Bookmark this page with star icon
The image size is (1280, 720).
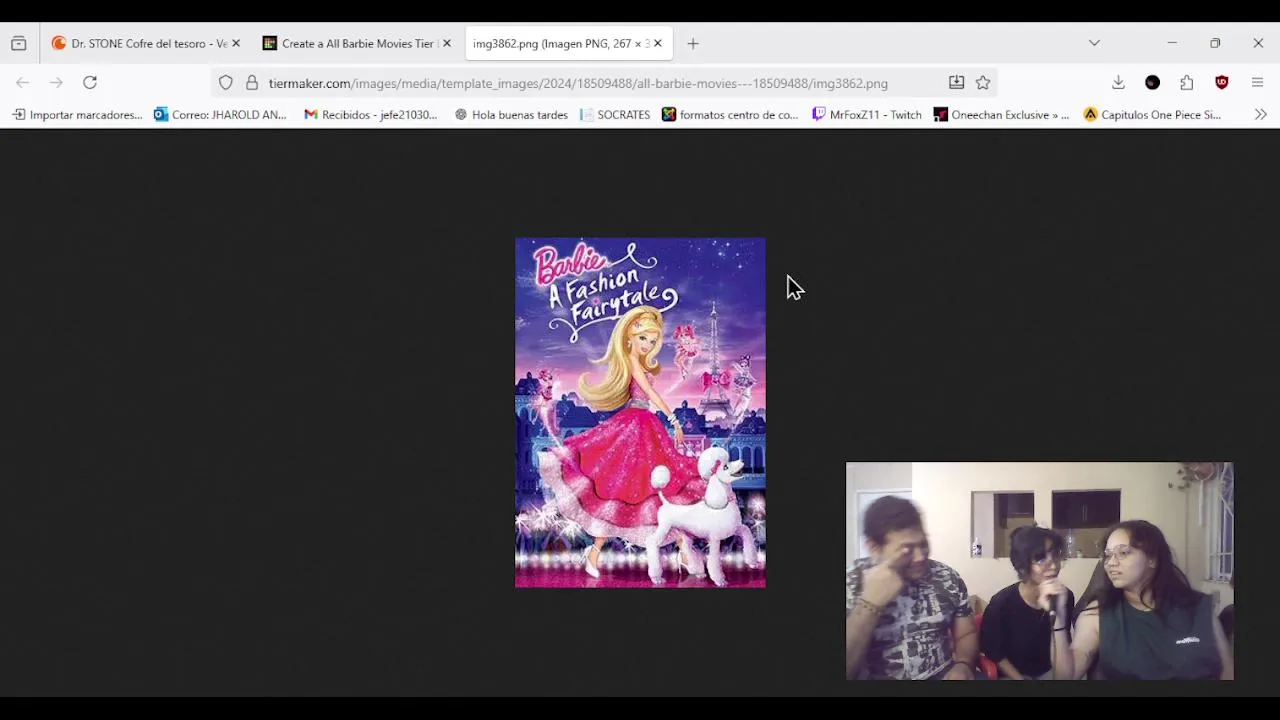pos(983,83)
